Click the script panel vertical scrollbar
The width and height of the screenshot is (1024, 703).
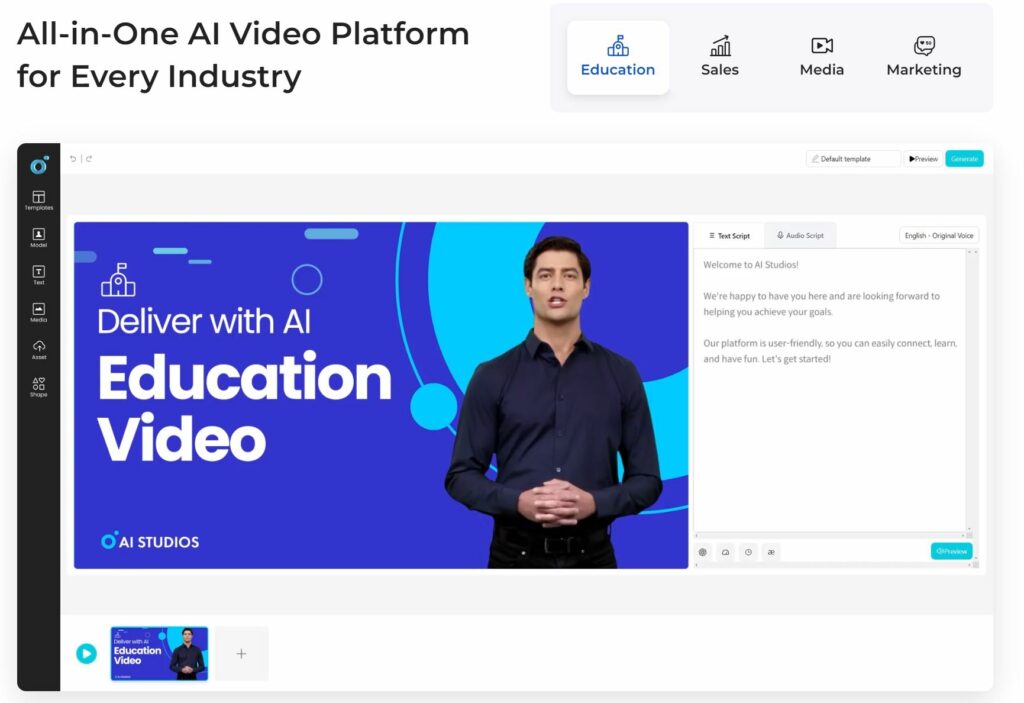[x=972, y=392]
